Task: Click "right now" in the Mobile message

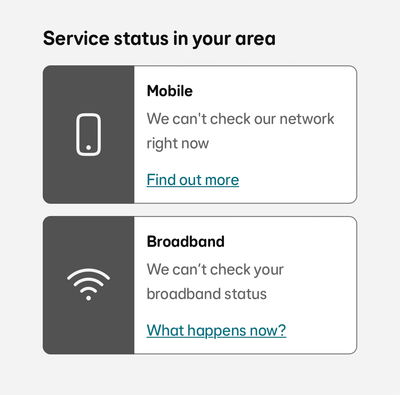Action: point(178,144)
